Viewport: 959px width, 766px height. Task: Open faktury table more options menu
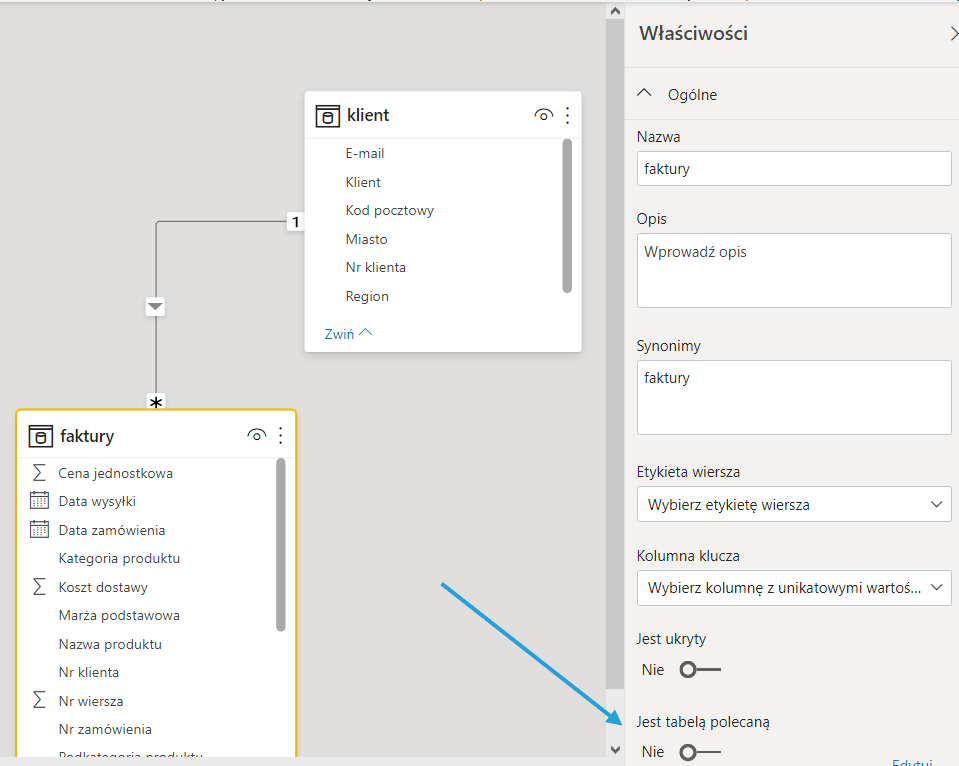point(281,435)
